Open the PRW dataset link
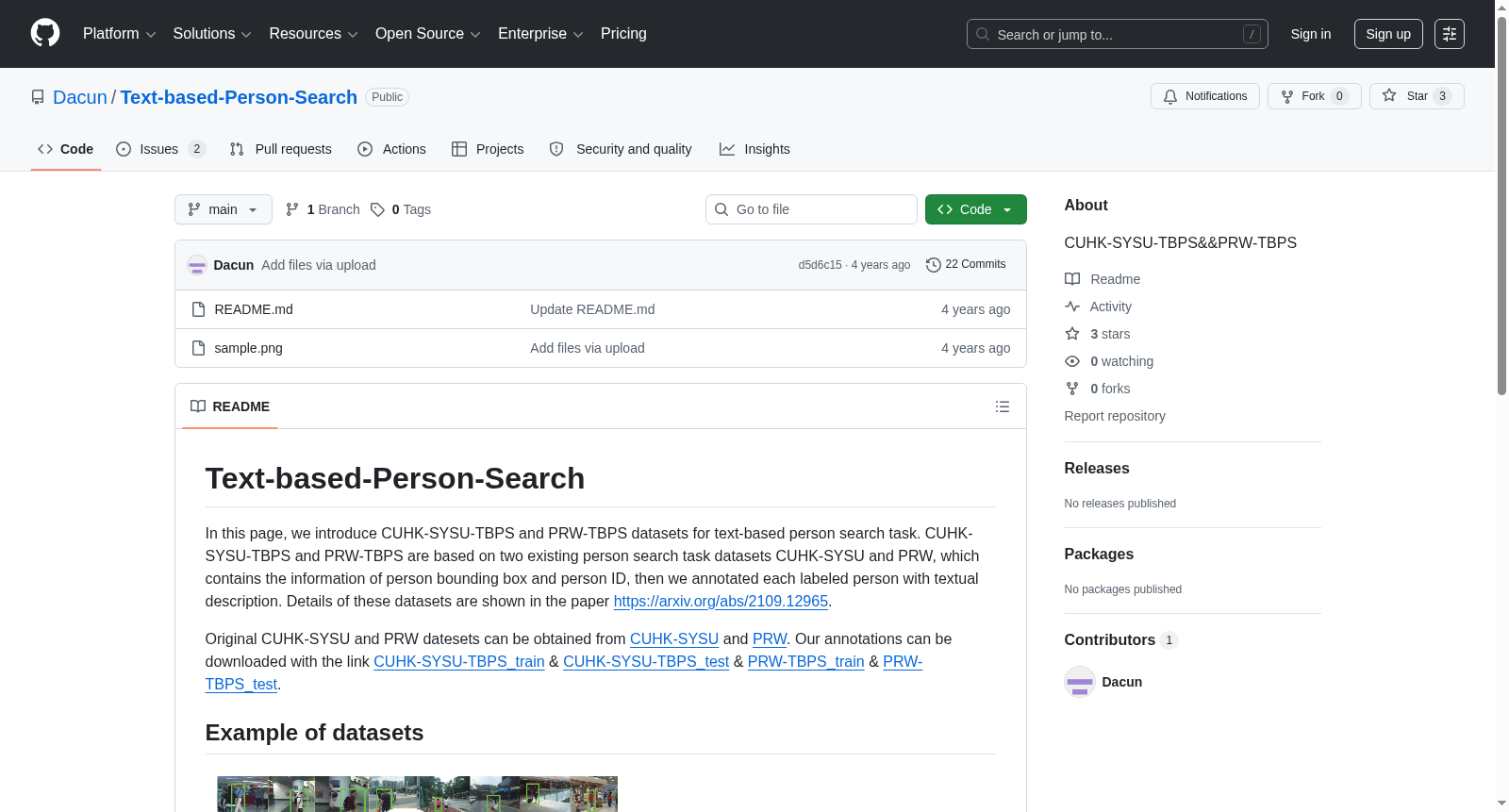Image resolution: width=1509 pixels, height=812 pixels. (770, 638)
